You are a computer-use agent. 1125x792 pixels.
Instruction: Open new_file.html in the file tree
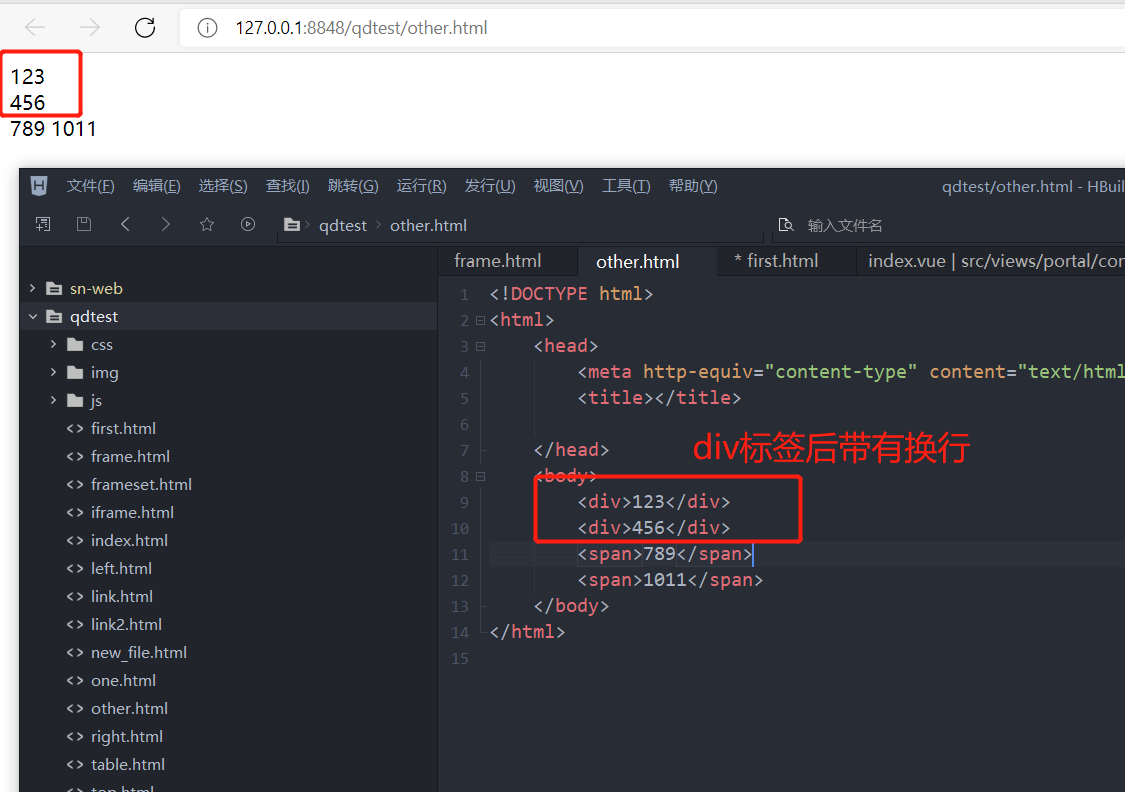tap(138, 652)
